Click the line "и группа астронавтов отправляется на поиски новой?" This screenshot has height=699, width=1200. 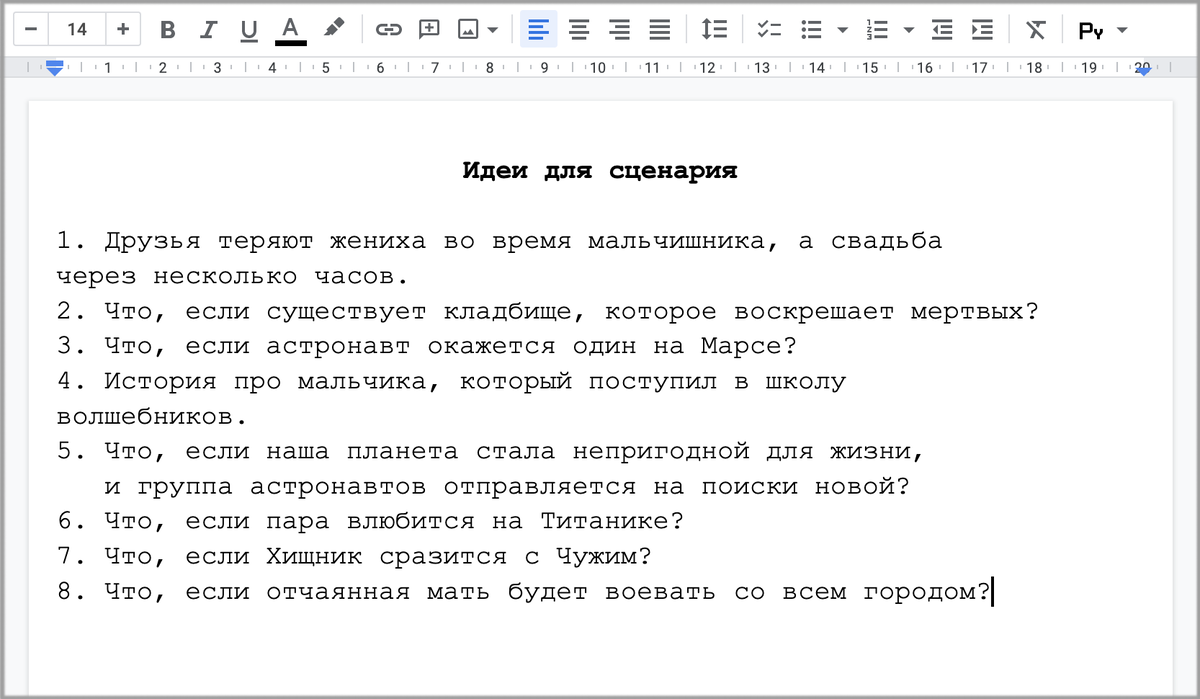(507, 487)
